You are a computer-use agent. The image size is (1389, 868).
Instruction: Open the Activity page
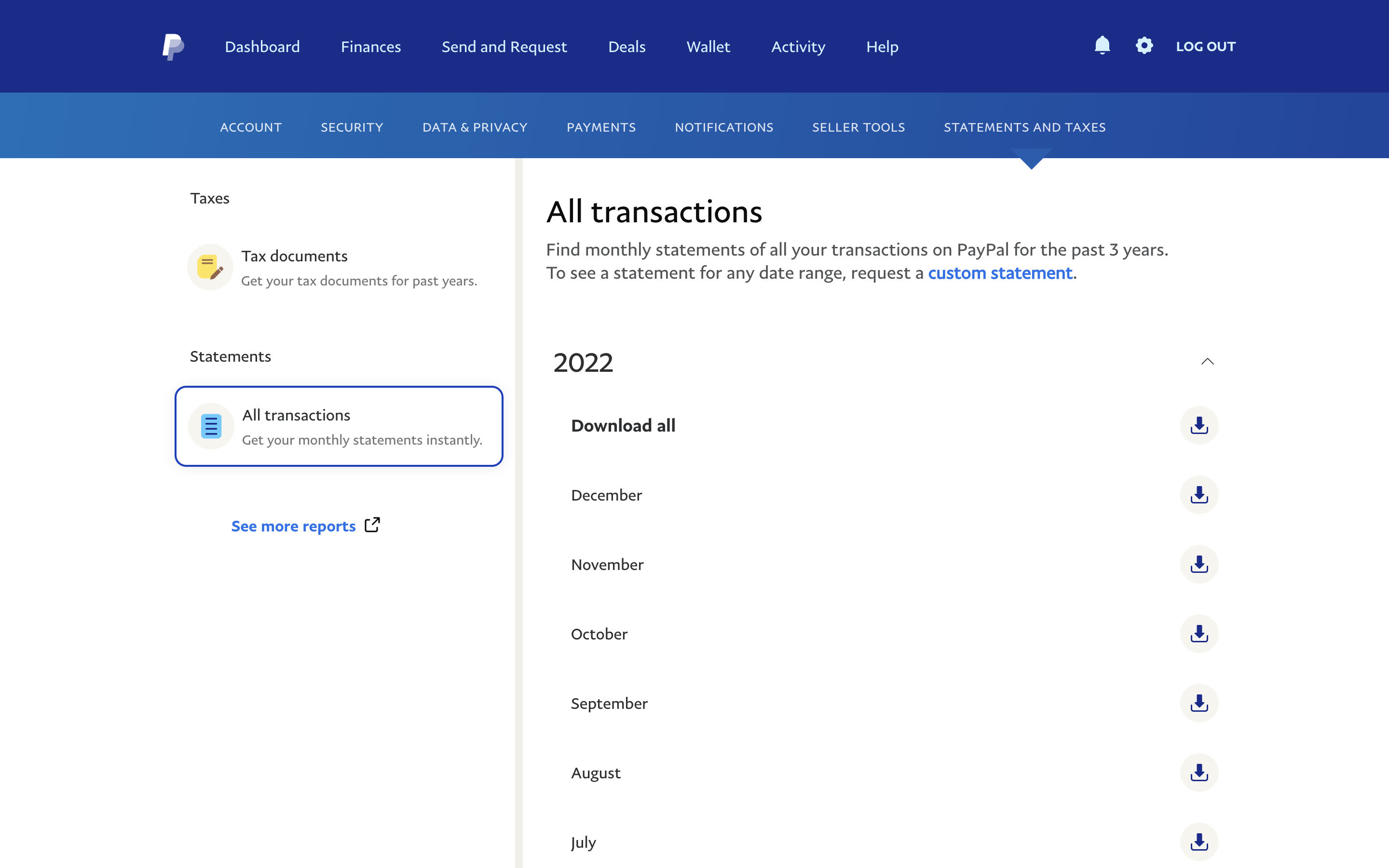point(798,46)
